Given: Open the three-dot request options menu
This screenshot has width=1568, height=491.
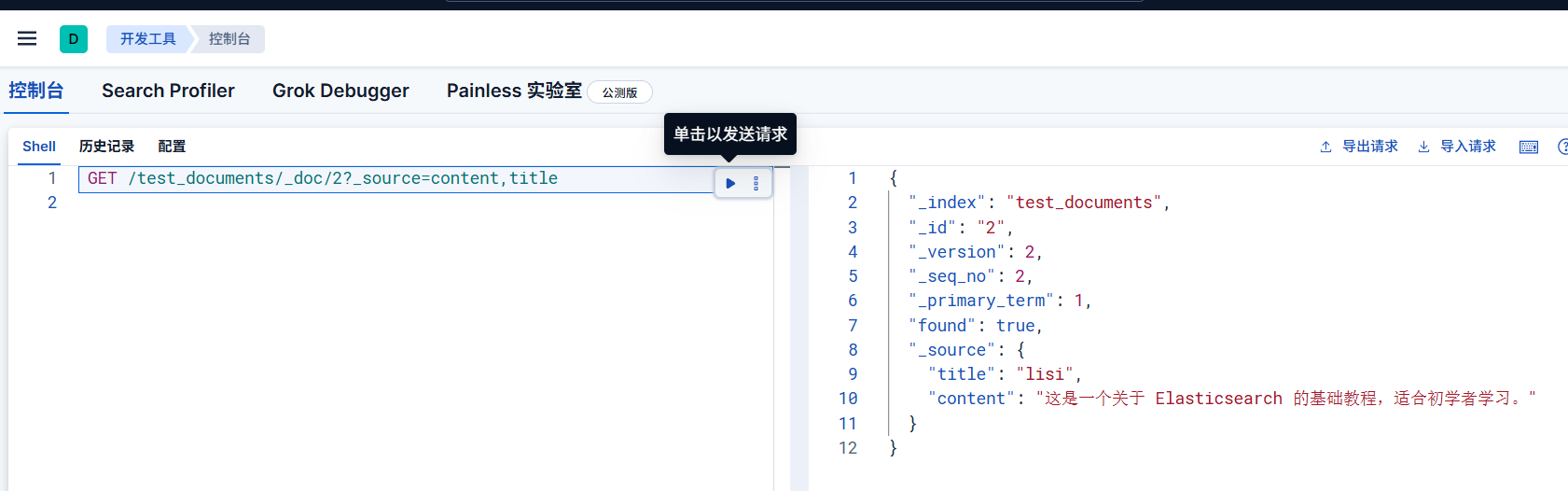Looking at the screenshot, I should pyautogui.click(x=756, y=184).
